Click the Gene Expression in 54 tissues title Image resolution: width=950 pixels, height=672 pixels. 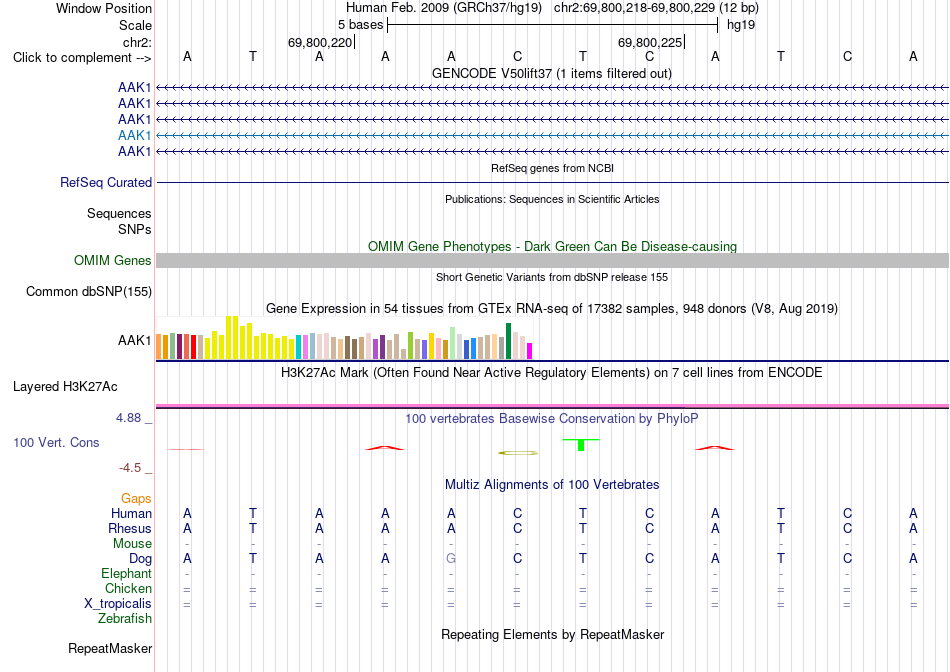pos(552,309)
